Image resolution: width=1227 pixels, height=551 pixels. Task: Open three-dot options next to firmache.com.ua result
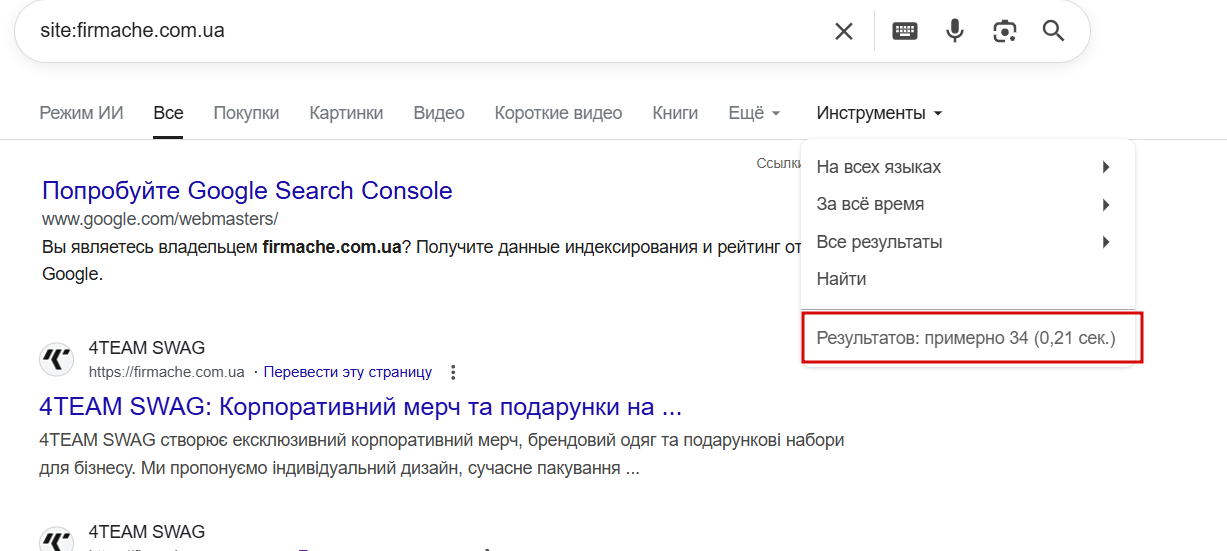coord(453,372)
